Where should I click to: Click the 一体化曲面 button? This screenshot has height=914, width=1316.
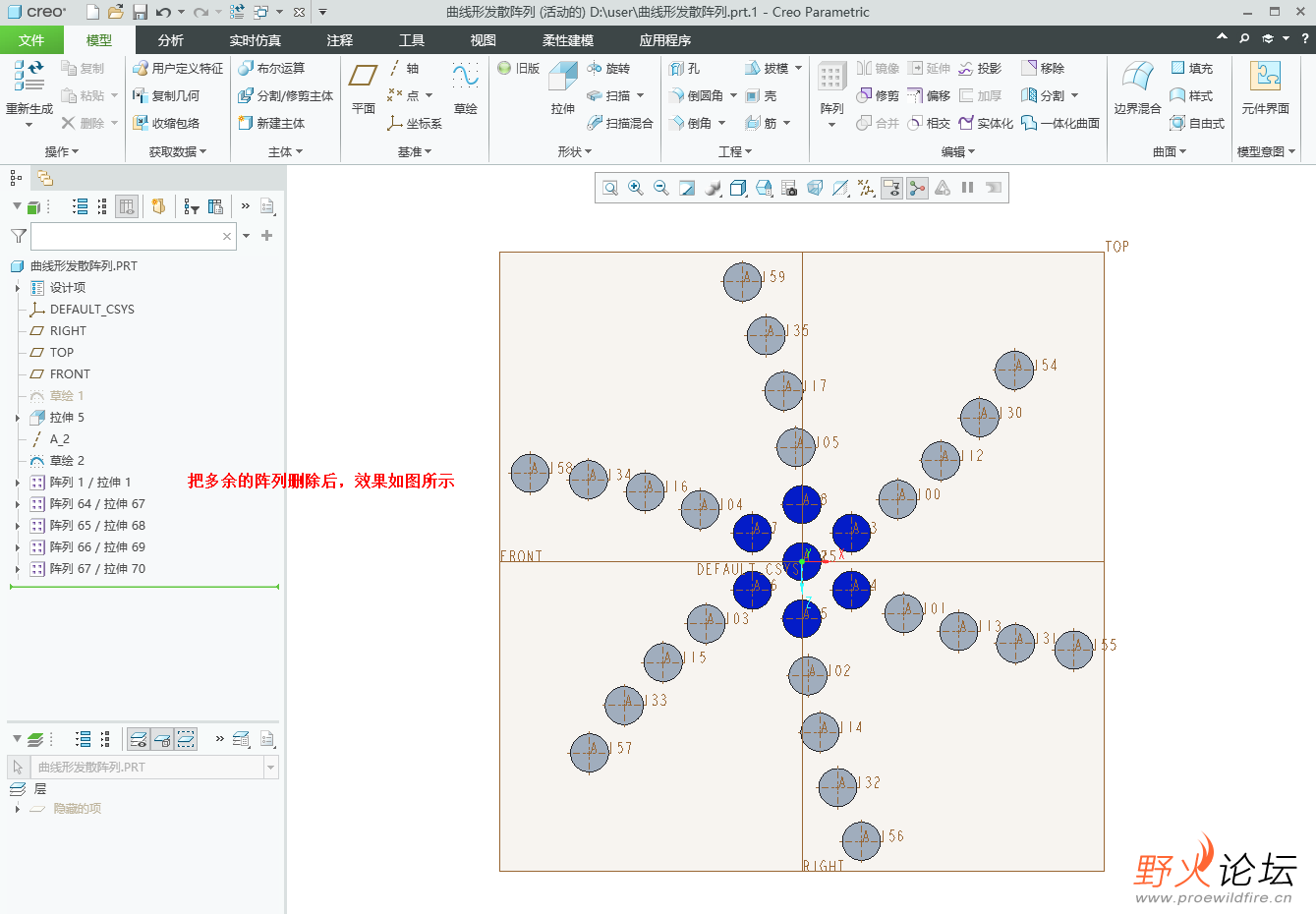coord(1060,123)
